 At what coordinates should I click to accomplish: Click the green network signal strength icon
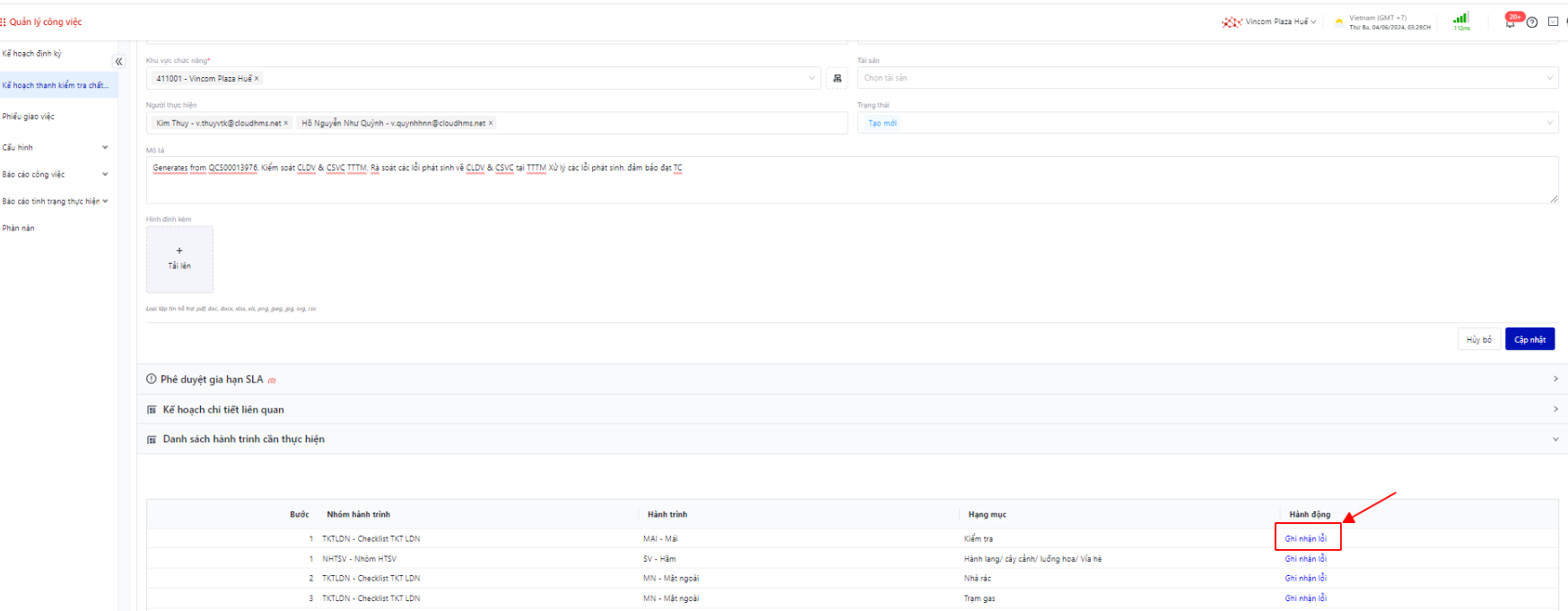[x=1460, y=19]
